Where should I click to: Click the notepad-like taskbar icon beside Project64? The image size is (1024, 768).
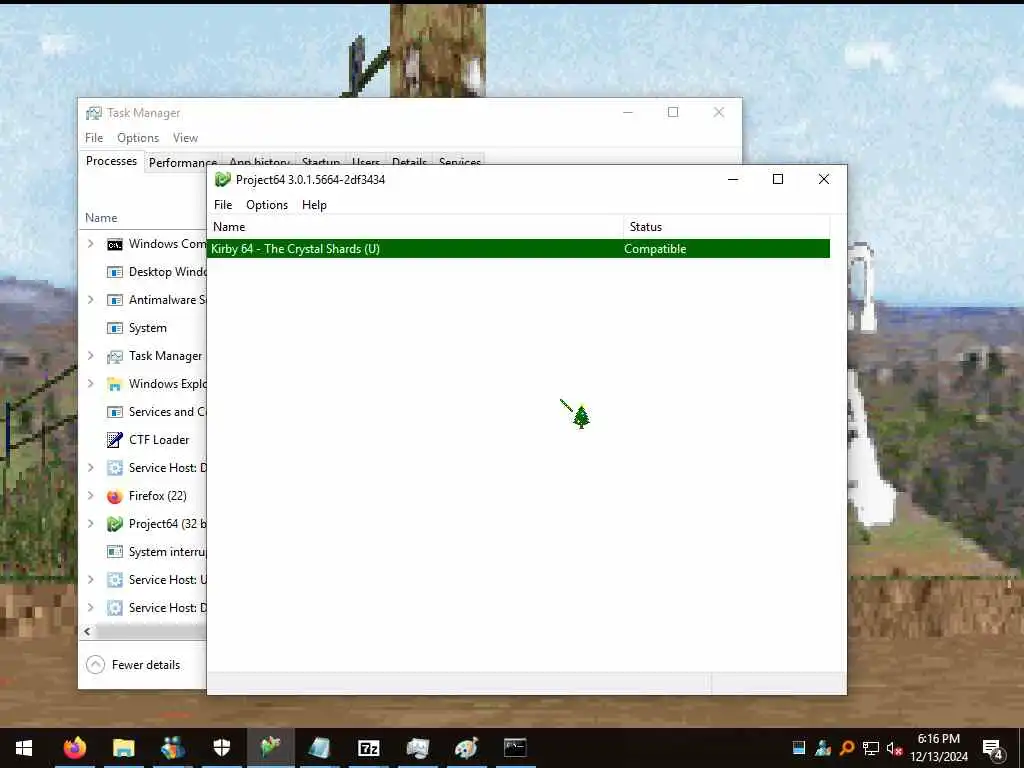point(319,748)
